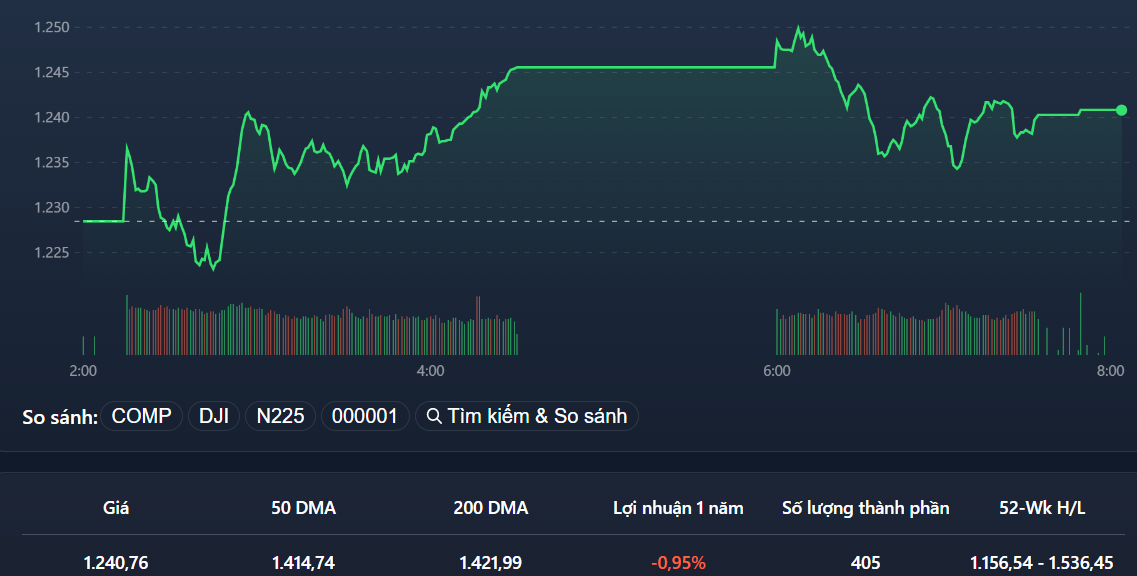
Task: Click the Lợi nhuận 1 năm header
Action: tap(679, 507)
